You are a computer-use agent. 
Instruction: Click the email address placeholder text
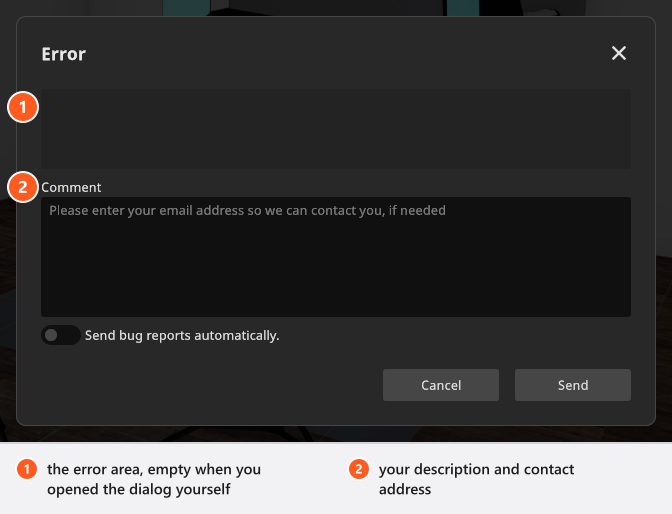click(x=247, y=210)
